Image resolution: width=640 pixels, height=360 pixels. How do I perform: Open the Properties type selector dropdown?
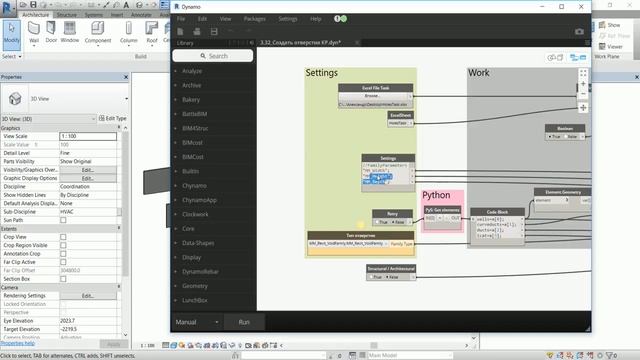coord(126,99)
